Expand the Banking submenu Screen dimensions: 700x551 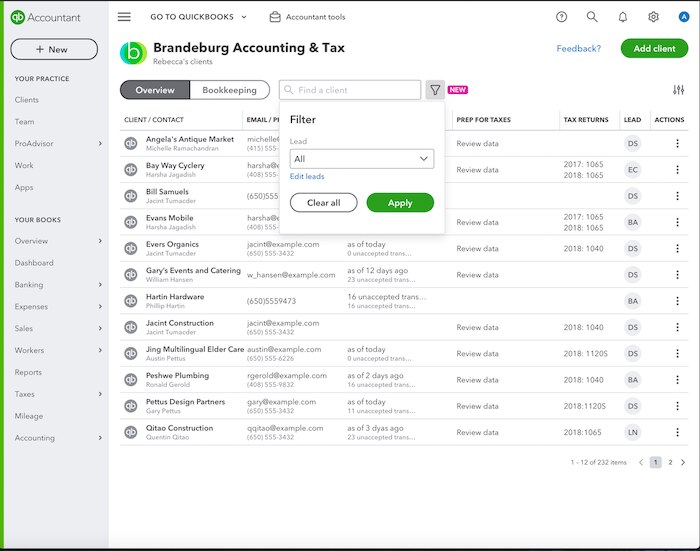[x=100, y=284]
